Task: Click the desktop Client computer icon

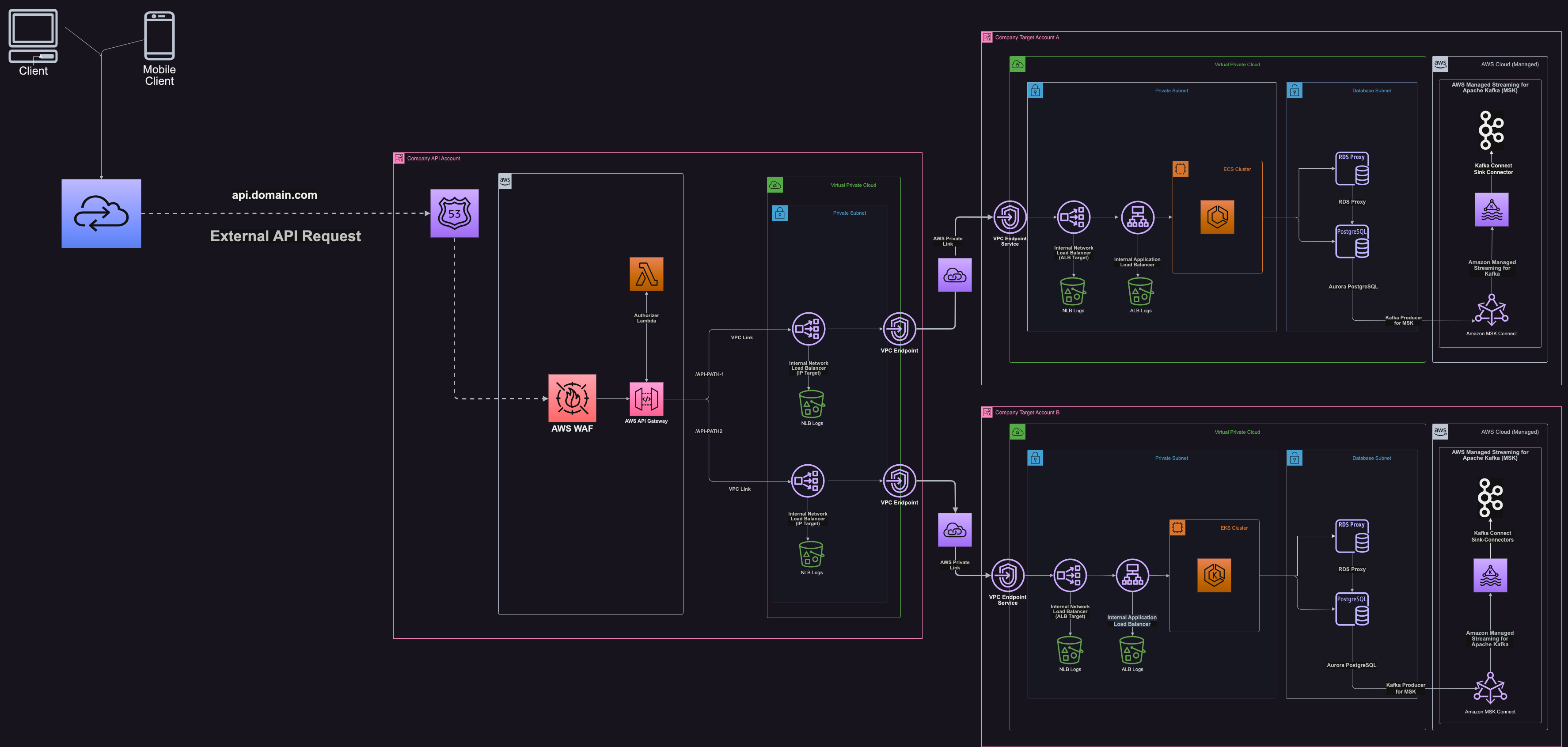Action: tap(33, 36)
